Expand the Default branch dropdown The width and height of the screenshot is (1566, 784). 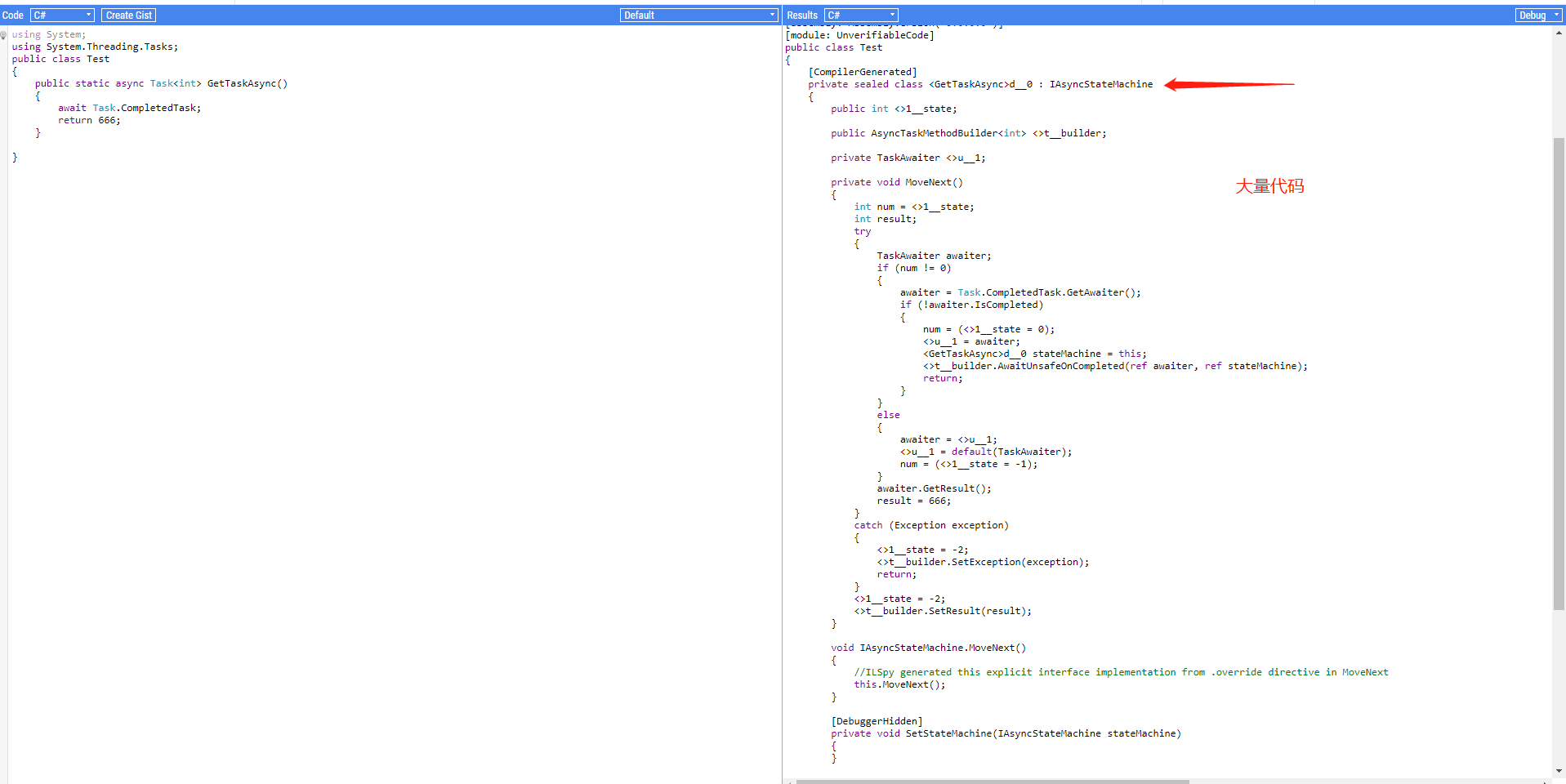(x=698, y=15)
